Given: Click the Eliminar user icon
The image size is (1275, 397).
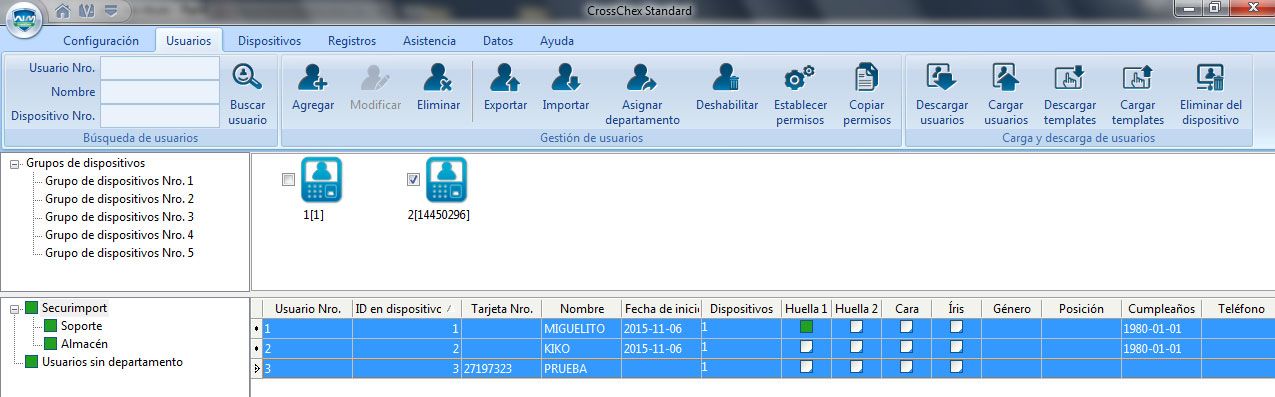Looking at the screenshot, I should [438, 78].
